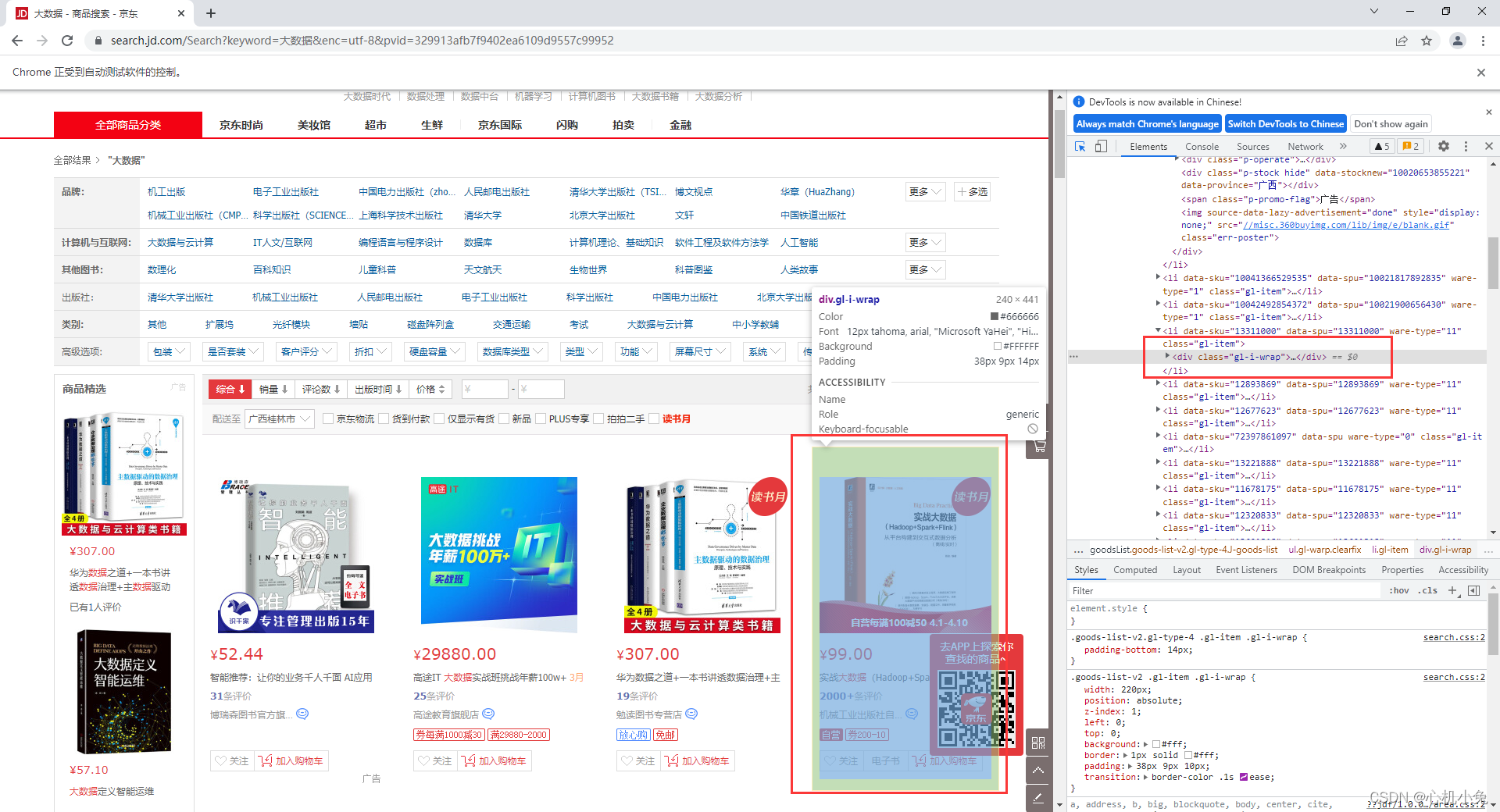Click the feedback pencil icon on the side toolbar

click(1038, 798)
